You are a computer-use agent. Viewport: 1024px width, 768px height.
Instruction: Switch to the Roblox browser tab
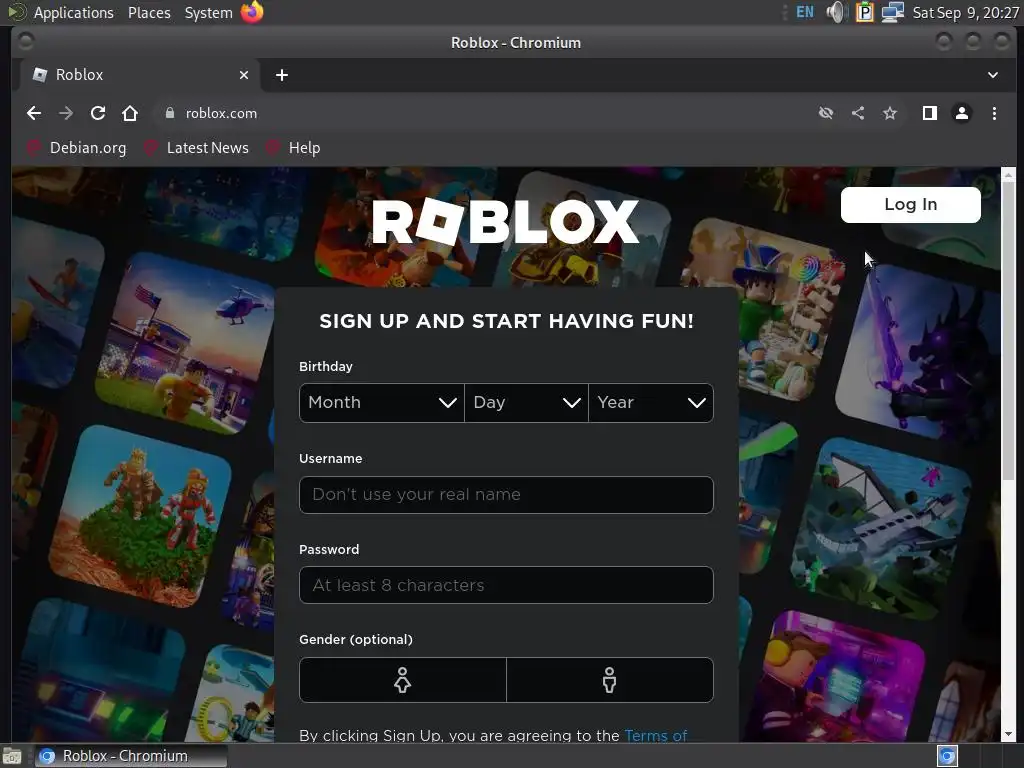(139, 75)
